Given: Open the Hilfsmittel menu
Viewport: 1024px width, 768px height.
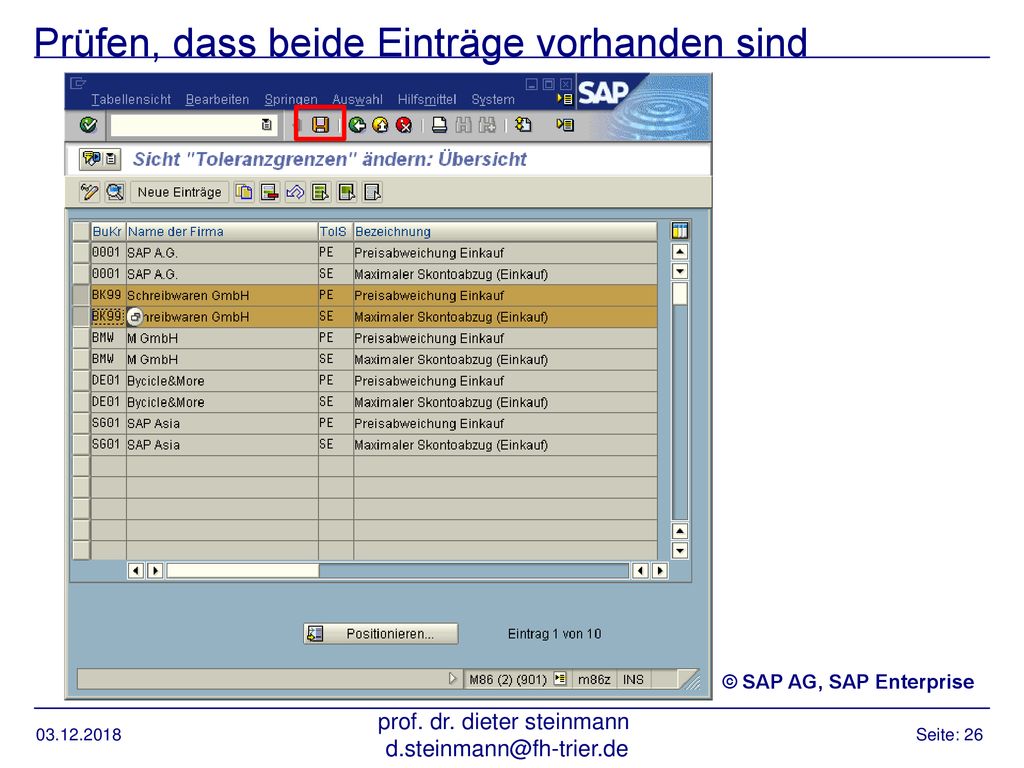Looking at the screenshot, I should pos(426,99).
